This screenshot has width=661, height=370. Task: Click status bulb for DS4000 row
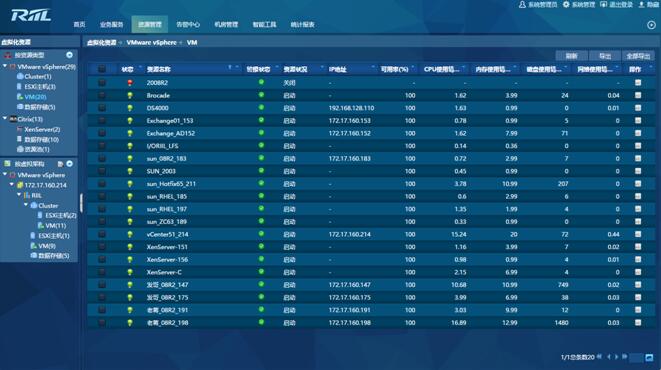tap(130, 108)
